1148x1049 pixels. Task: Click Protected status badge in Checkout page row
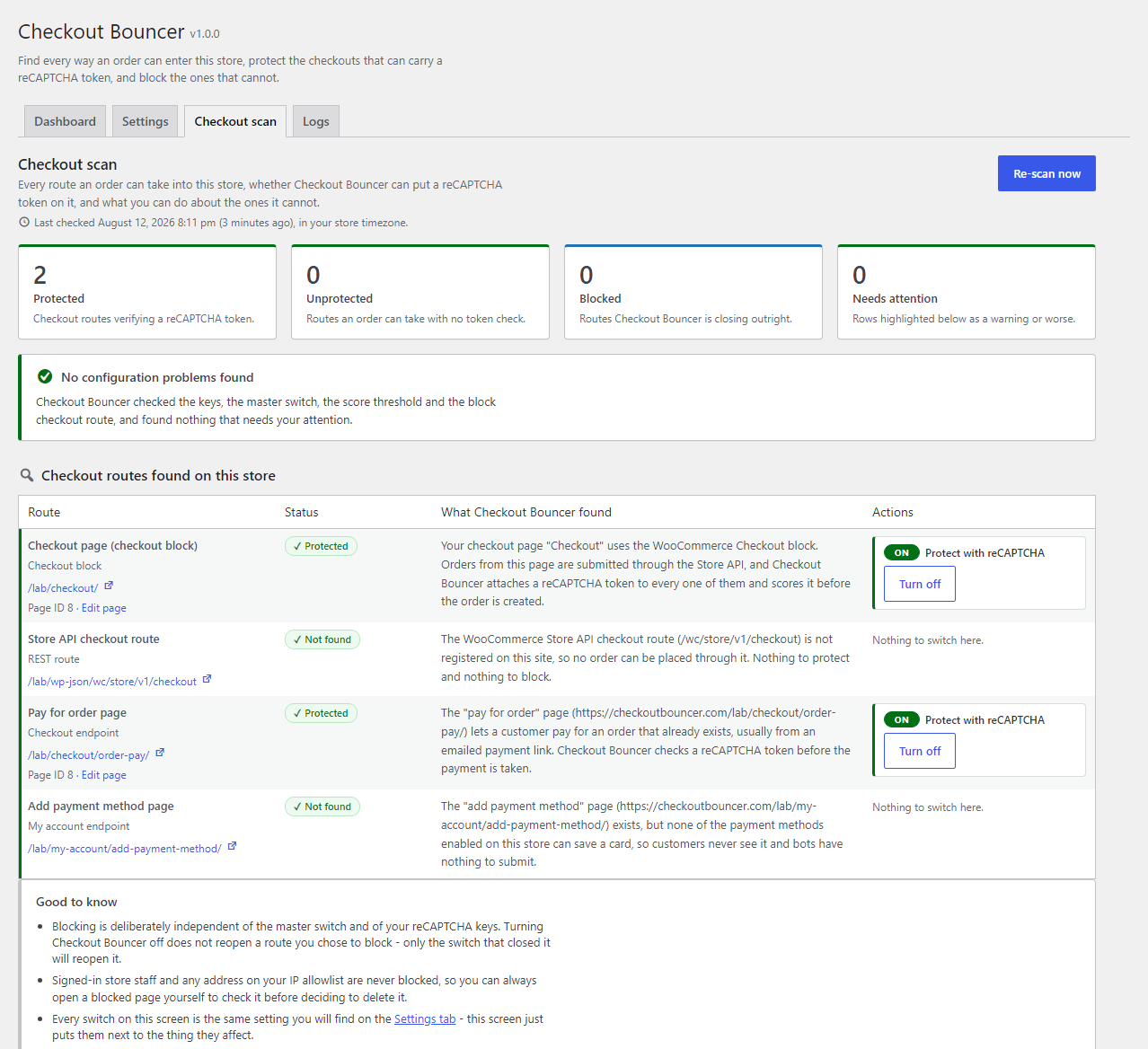coord(321,546)
